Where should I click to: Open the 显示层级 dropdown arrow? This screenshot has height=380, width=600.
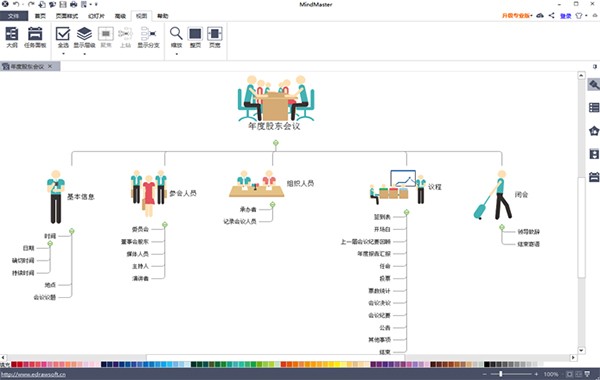[x=84, y=54]
